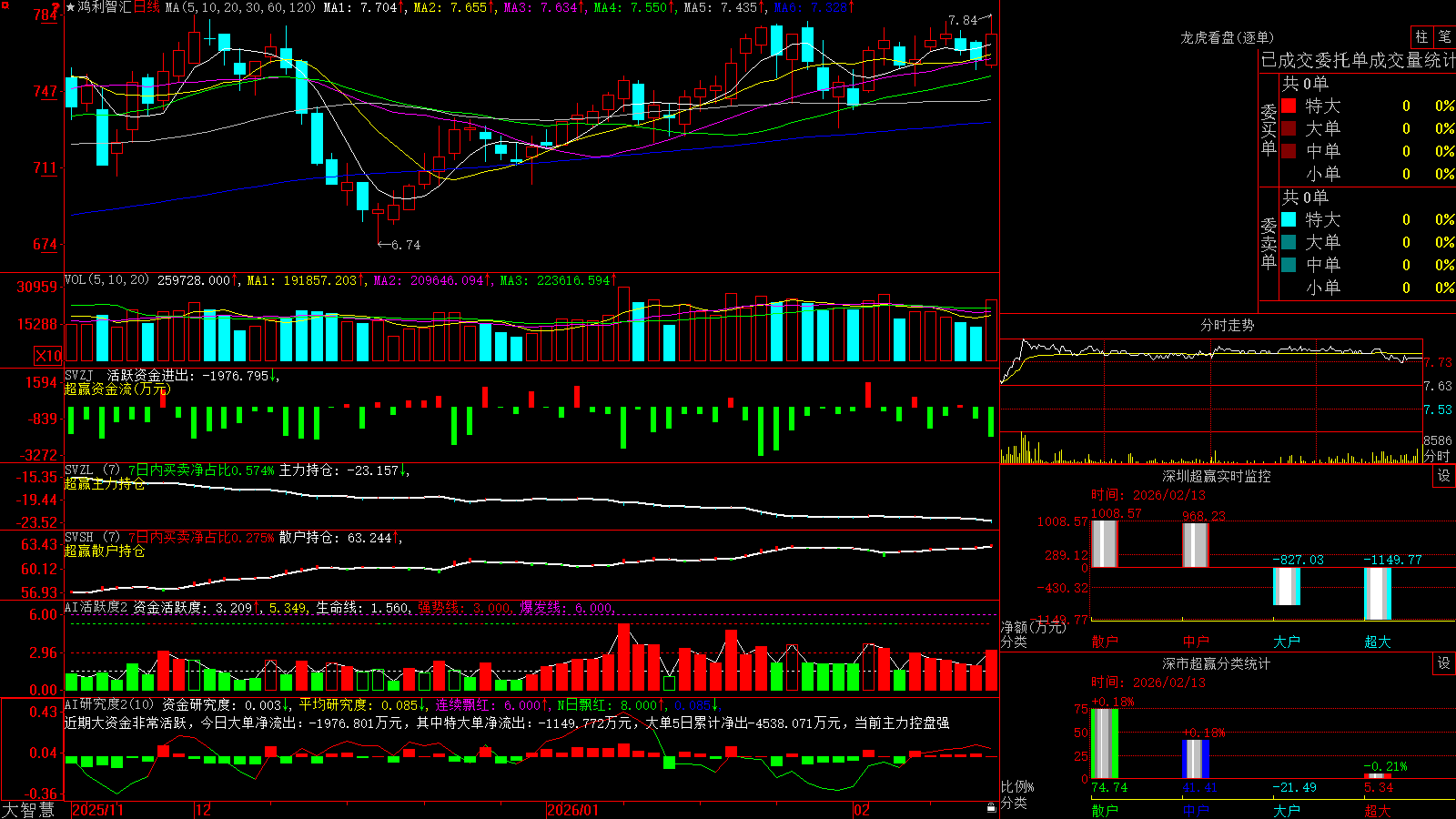Click the X10 volume scale indicator

coord(48,356)
